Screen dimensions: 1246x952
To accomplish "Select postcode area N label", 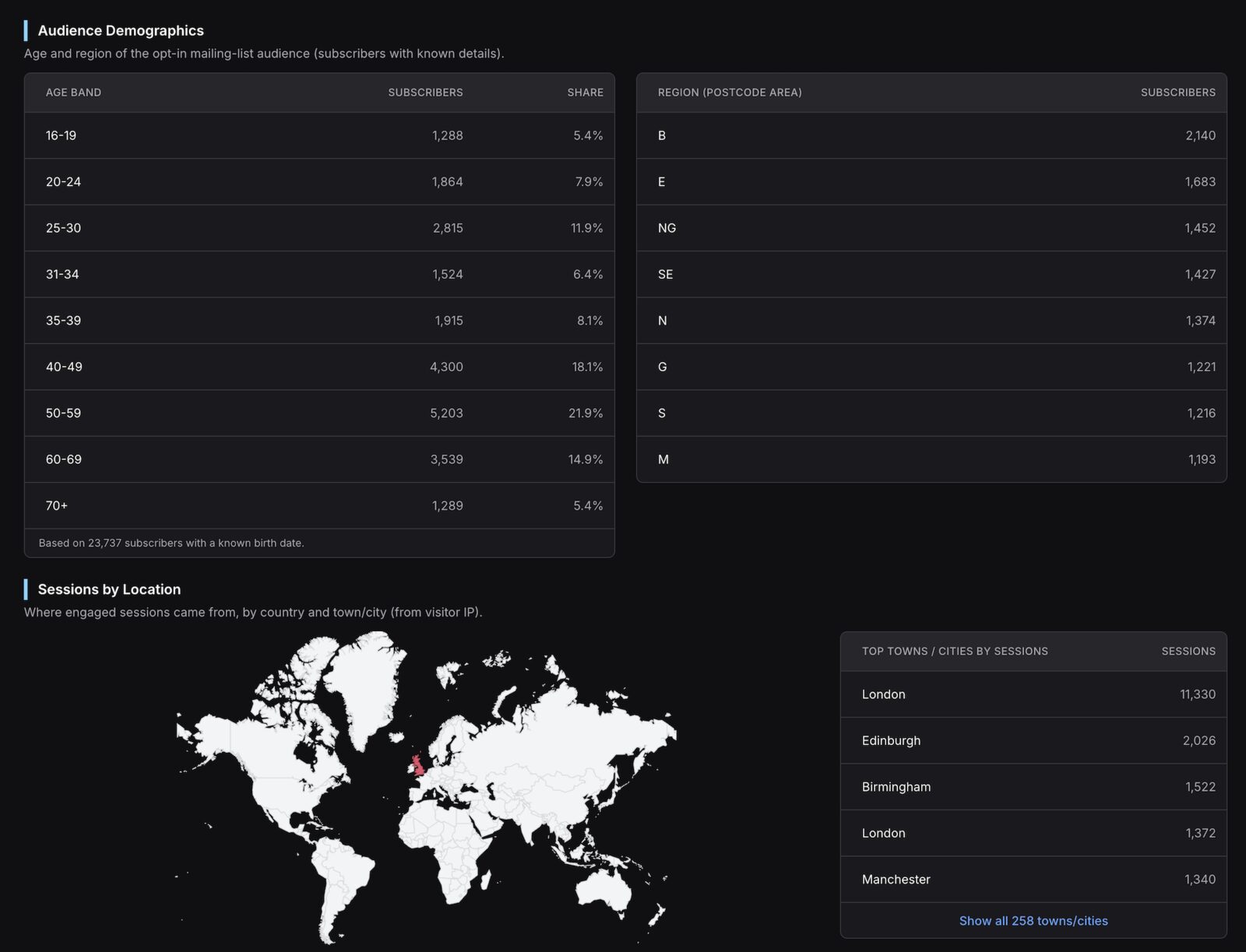I will click(662, 321).
